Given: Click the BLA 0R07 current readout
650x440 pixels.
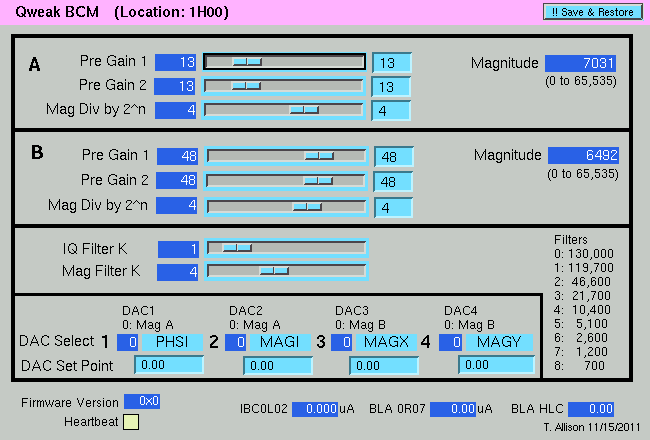Looking at the screenshot, I should coord(453,409).
